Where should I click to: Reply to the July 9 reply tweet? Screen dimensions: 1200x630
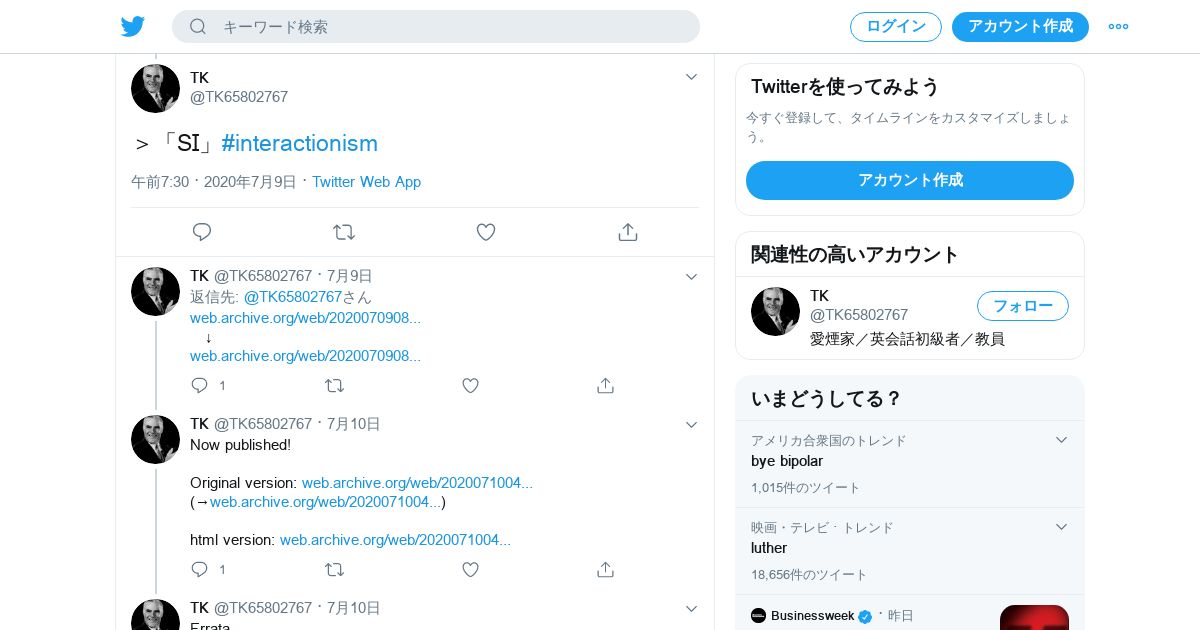[x=200, y=385]
